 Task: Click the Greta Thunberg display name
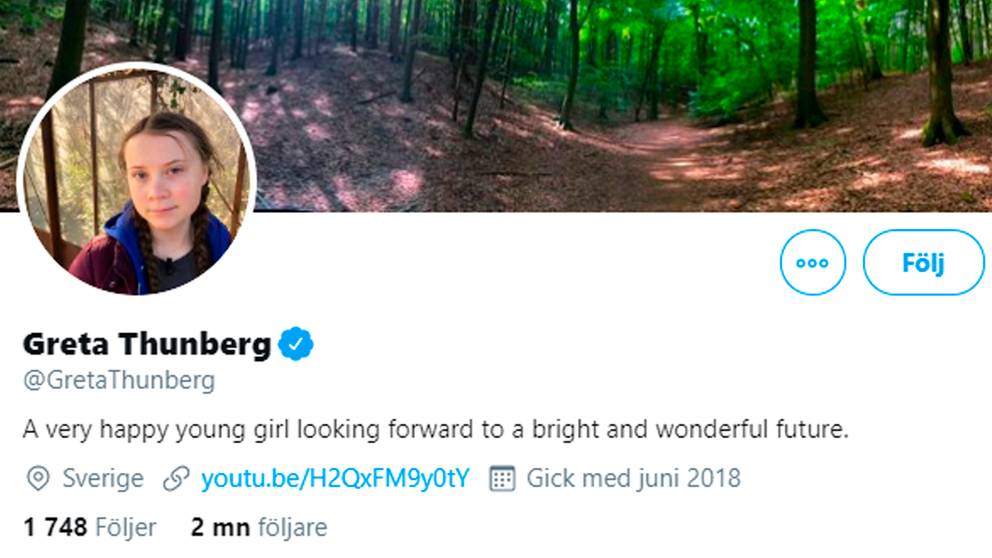pos(147,345)
